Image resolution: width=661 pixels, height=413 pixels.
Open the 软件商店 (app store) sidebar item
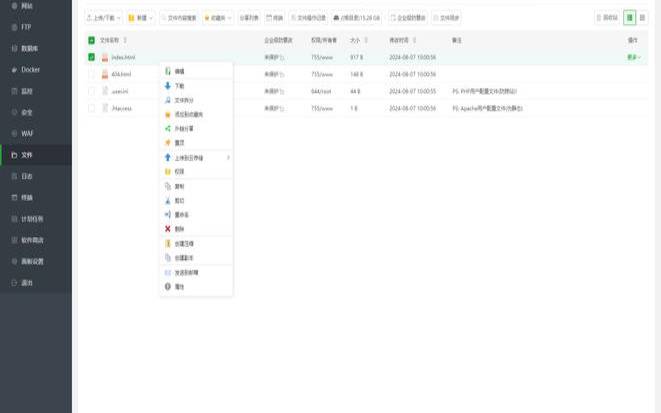(35, 240)
